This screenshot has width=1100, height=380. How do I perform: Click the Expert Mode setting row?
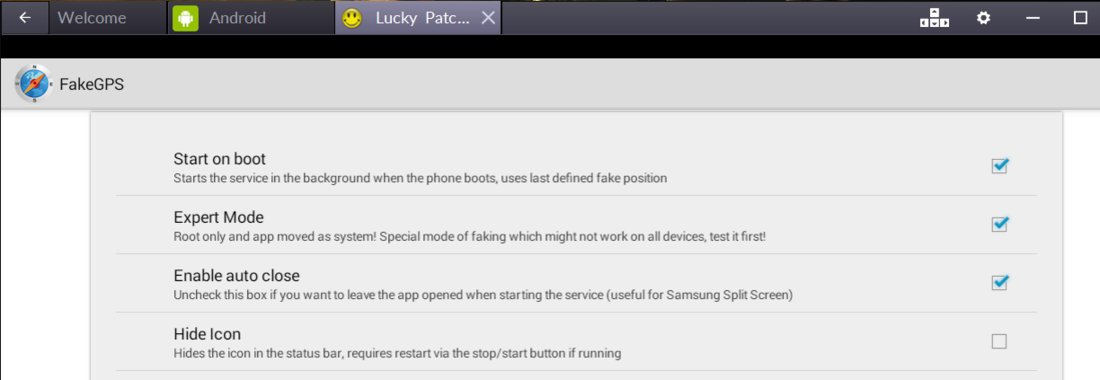(x=576, y=225)
